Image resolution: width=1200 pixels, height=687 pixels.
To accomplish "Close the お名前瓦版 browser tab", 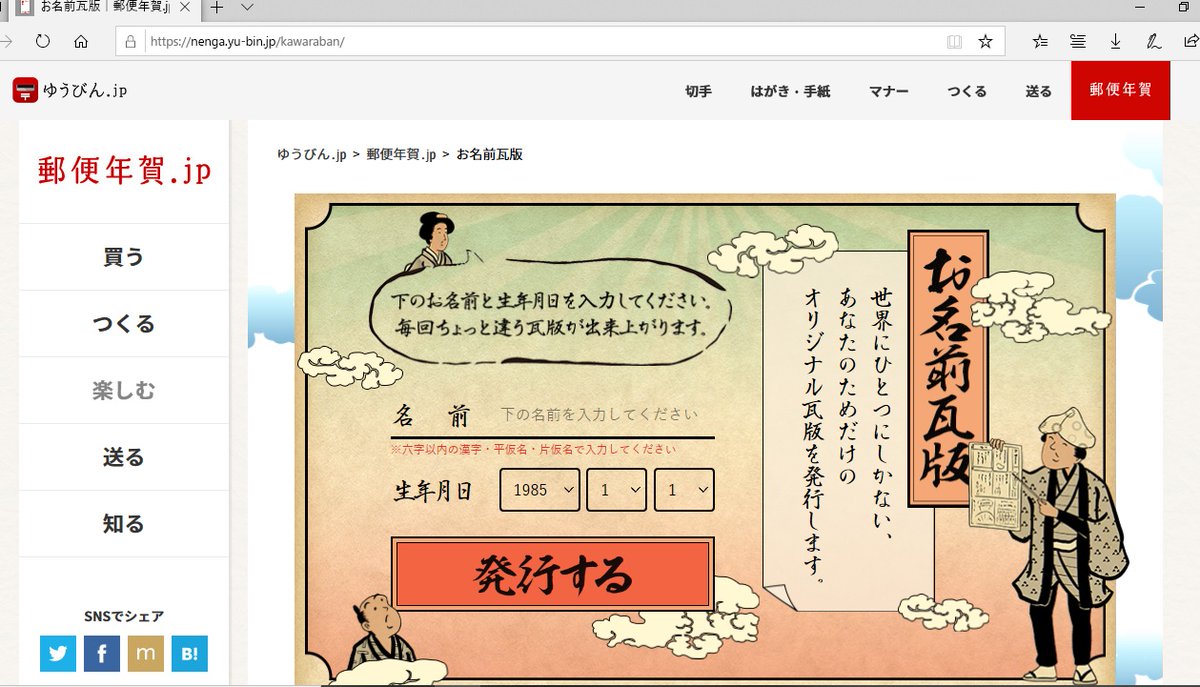I will pyautogui.click(x=184, y=8).
